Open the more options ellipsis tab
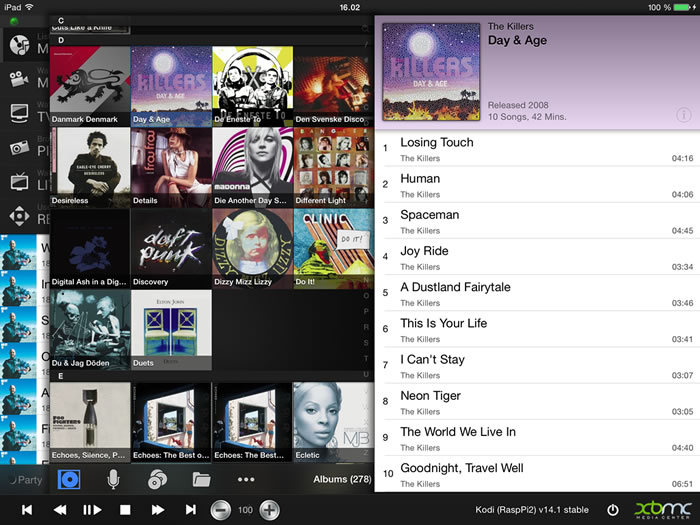The width and height of the screenshot is (700, 525). pyautogui.click(x=246, y=479)
